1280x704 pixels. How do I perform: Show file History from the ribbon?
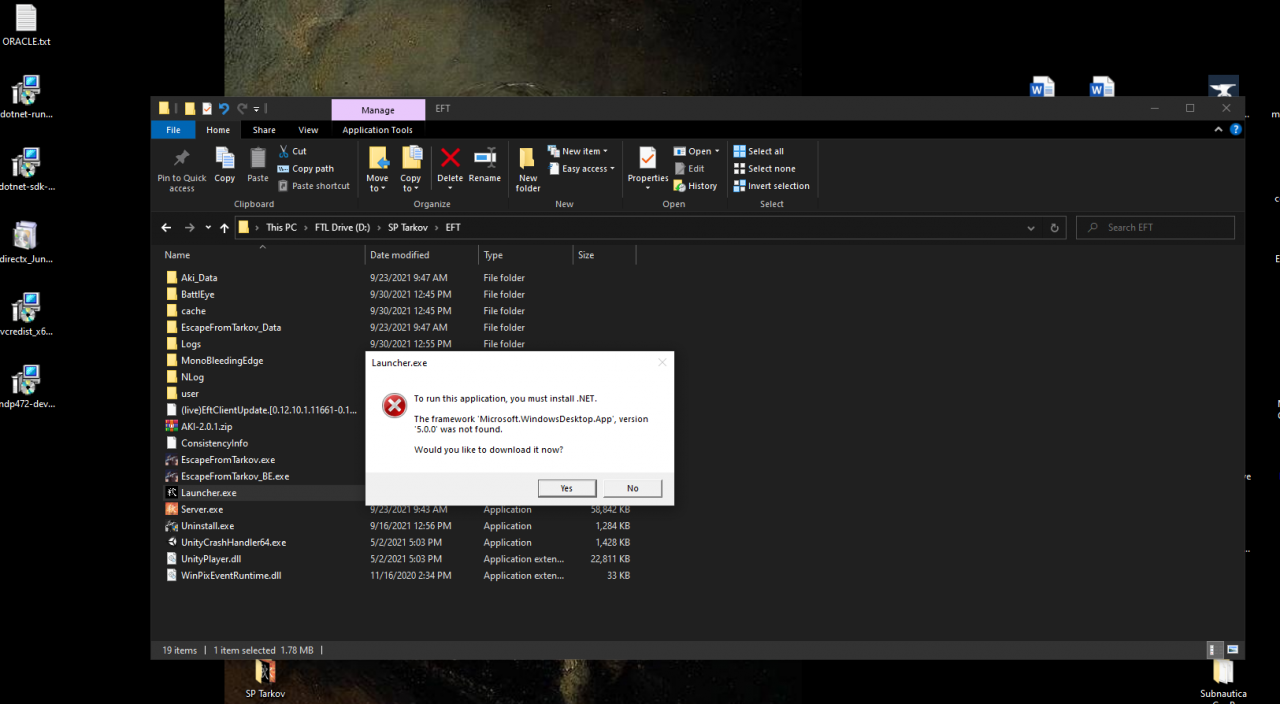[696, 186]
